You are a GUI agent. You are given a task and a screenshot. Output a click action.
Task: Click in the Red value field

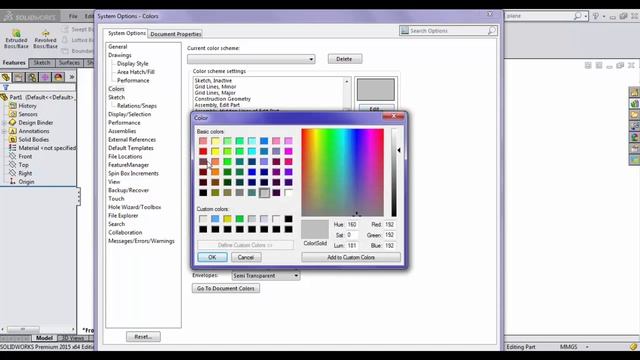pyautogui.click(x=390, y=225)
